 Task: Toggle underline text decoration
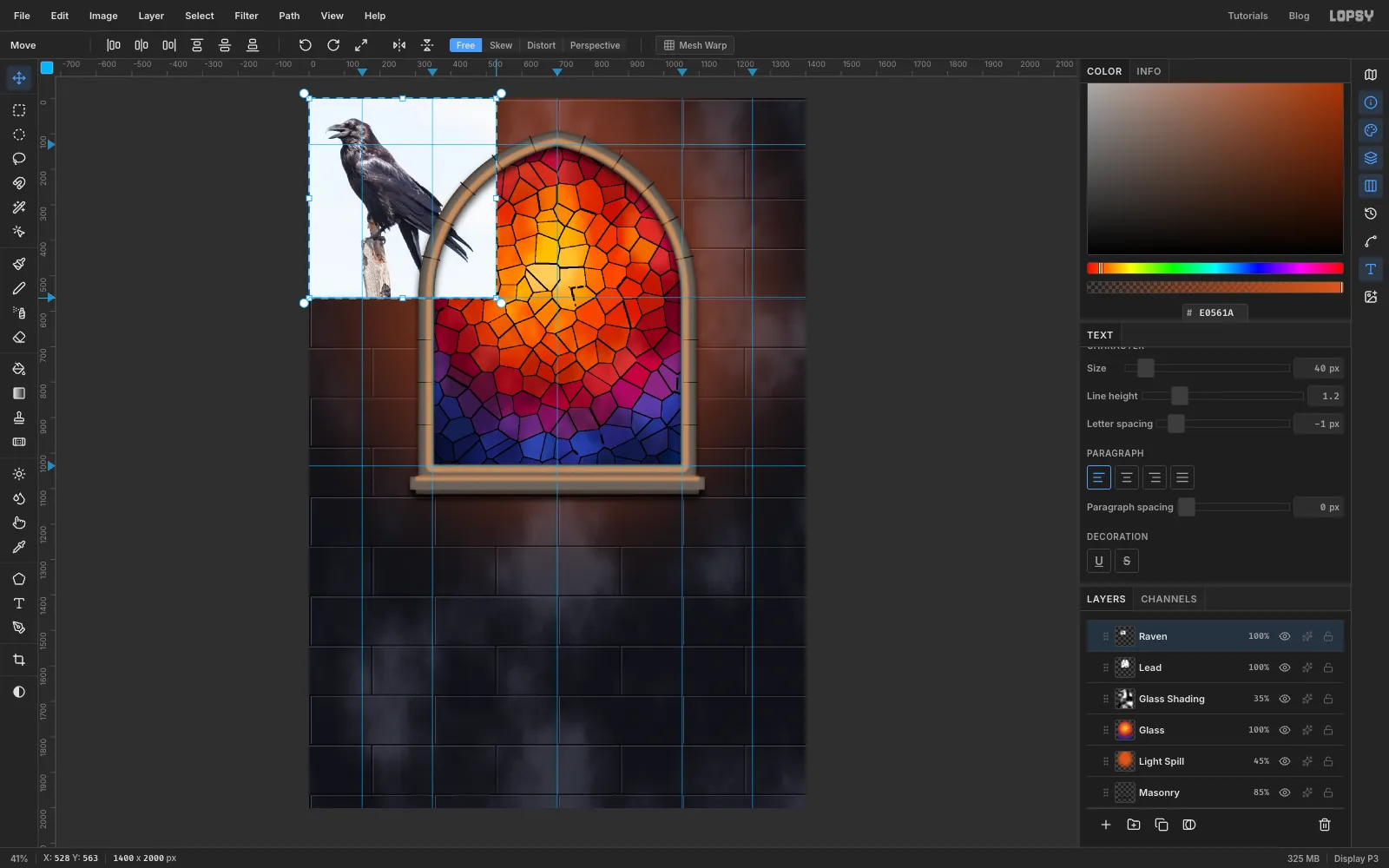(x=1099, y=561)
